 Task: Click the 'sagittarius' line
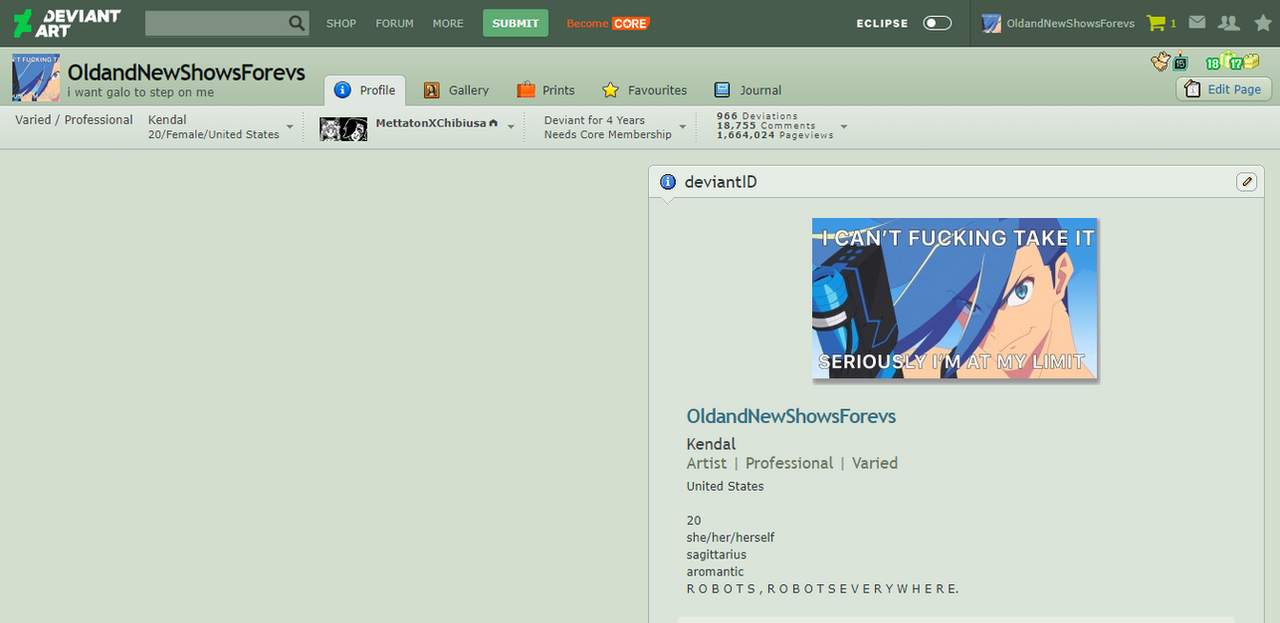(x=716, y=555)
